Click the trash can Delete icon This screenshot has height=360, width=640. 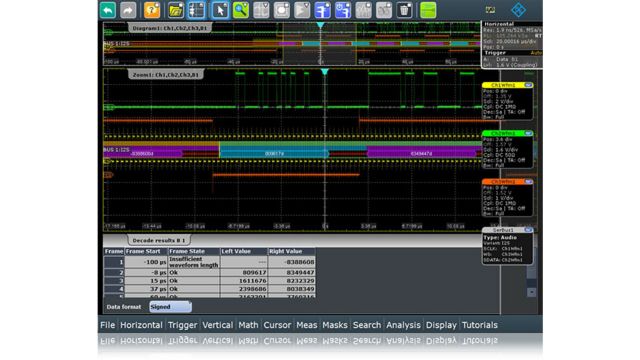404,10
